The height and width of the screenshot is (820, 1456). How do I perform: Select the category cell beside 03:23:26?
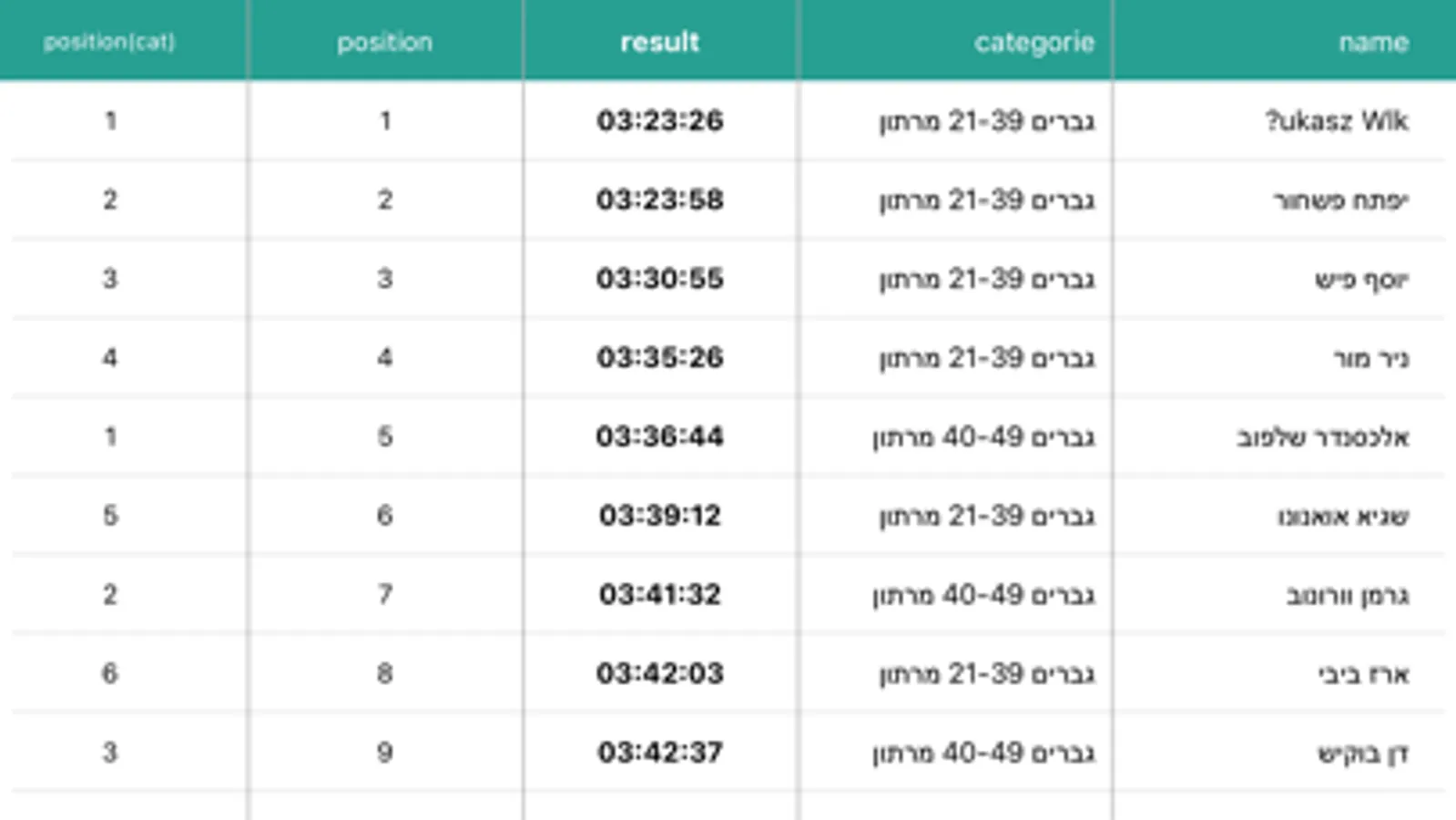tap(987, 120)
